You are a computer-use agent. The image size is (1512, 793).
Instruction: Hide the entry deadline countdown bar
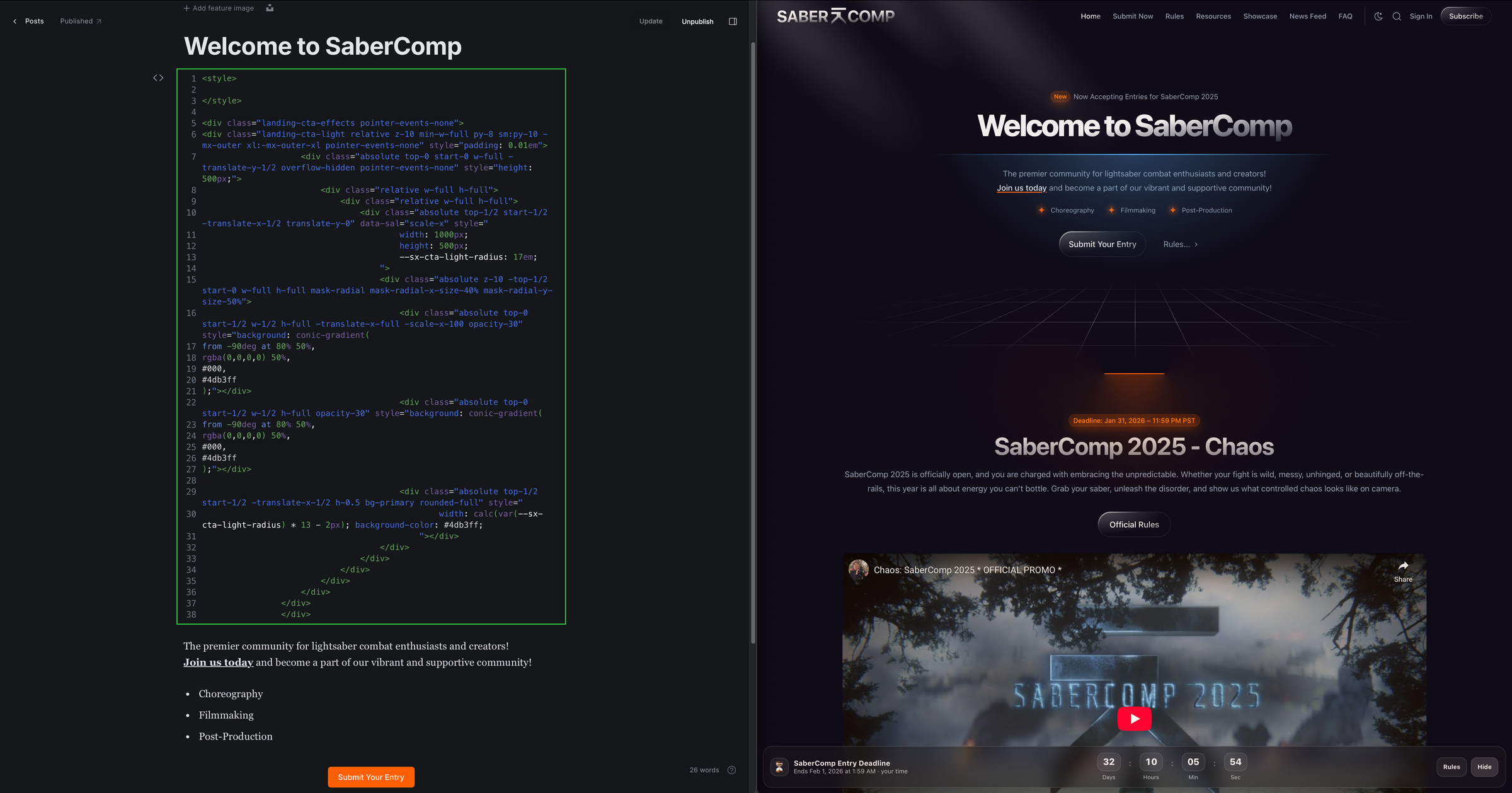[x=1484, y=767]
